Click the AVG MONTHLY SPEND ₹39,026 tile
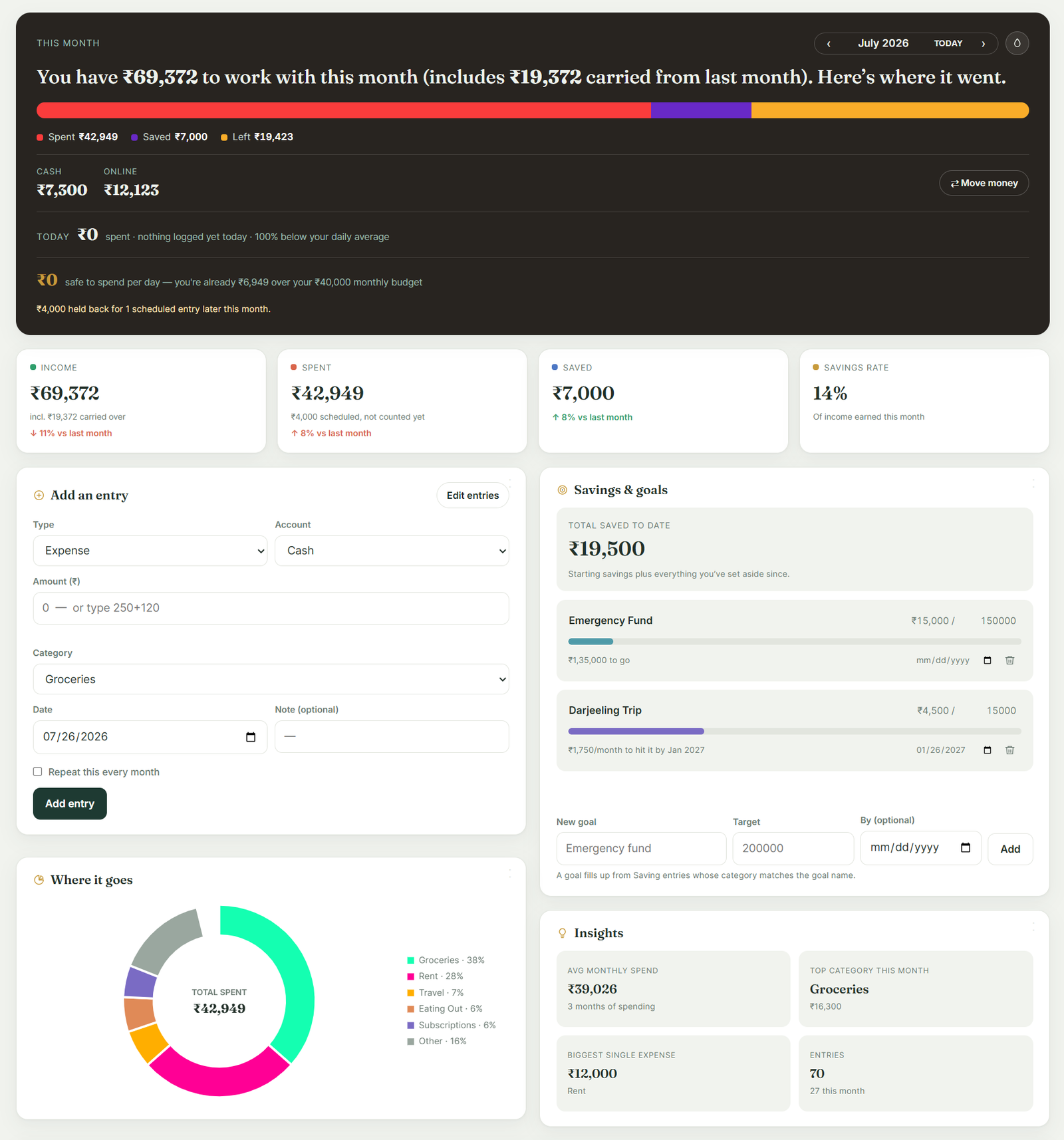The width and height of the screenshot is (1064, 1140). [x=673, y=989]
